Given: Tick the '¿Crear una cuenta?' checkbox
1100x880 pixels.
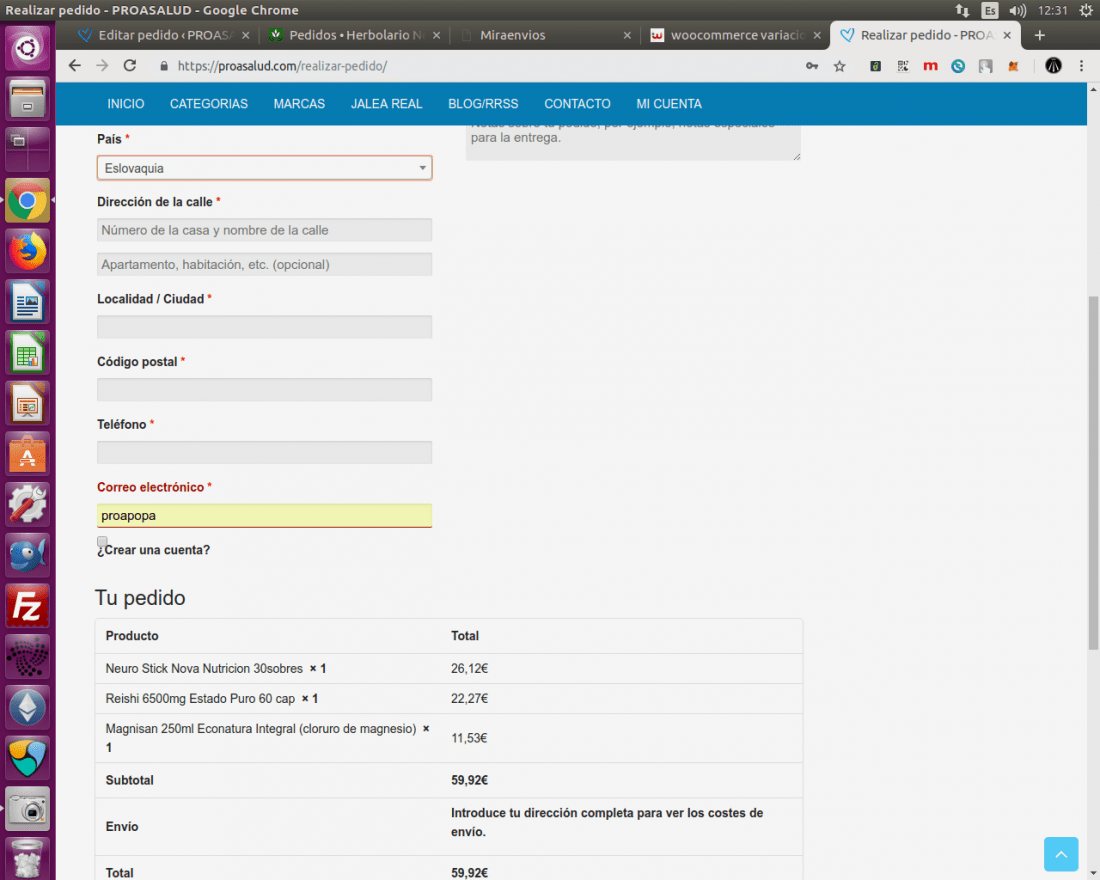Looking at the screenshot, I should click(x=102, y=541).
